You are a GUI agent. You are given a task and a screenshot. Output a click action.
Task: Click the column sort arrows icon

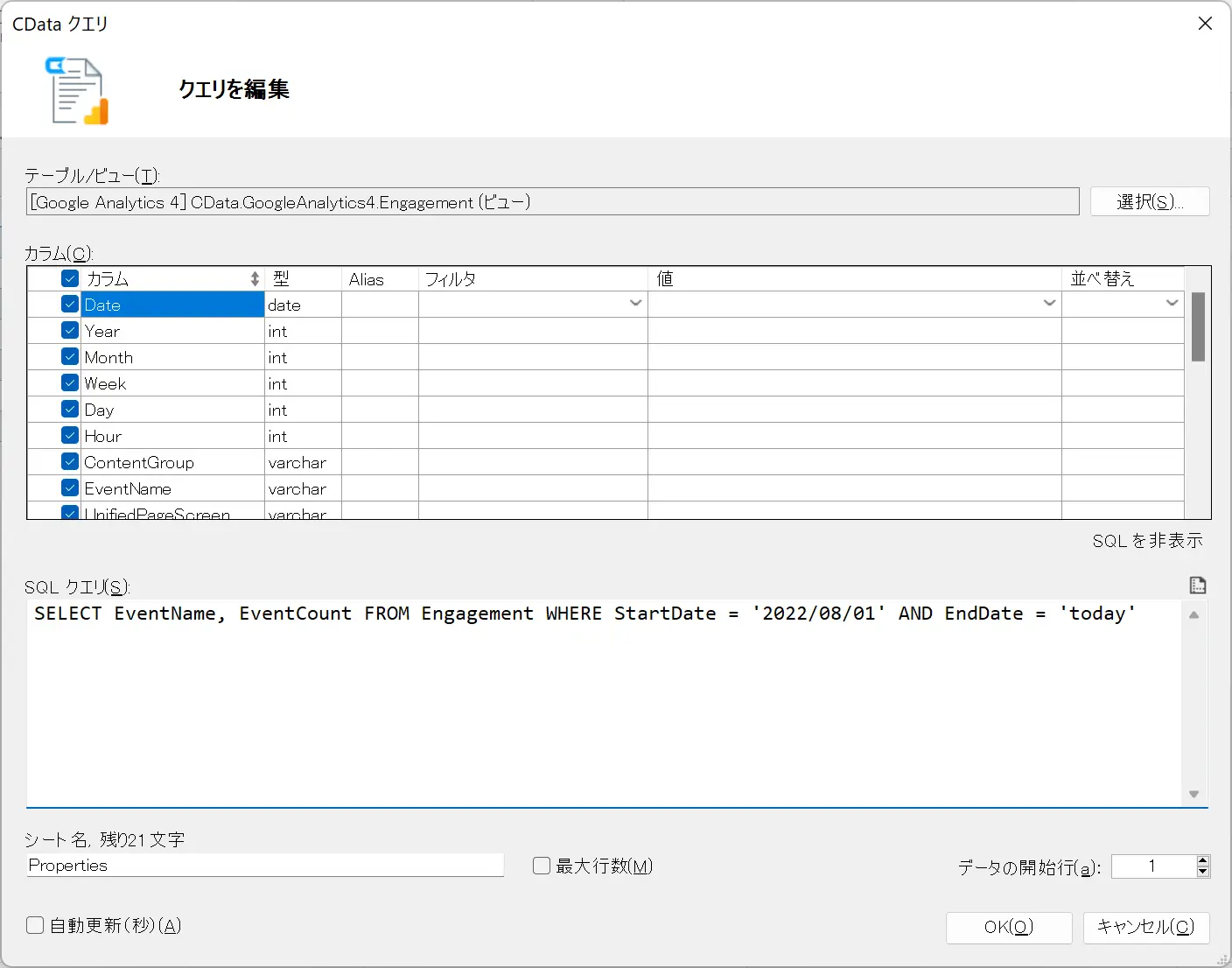click(255, 278)
